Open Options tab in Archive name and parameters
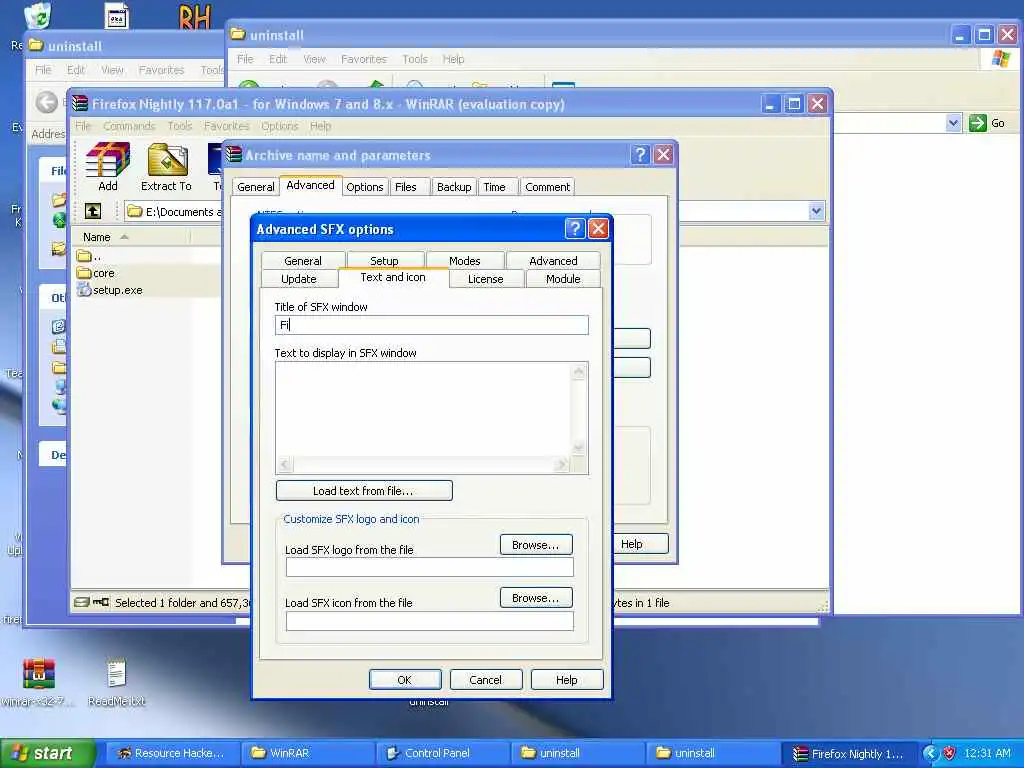 tap(364, 187)
